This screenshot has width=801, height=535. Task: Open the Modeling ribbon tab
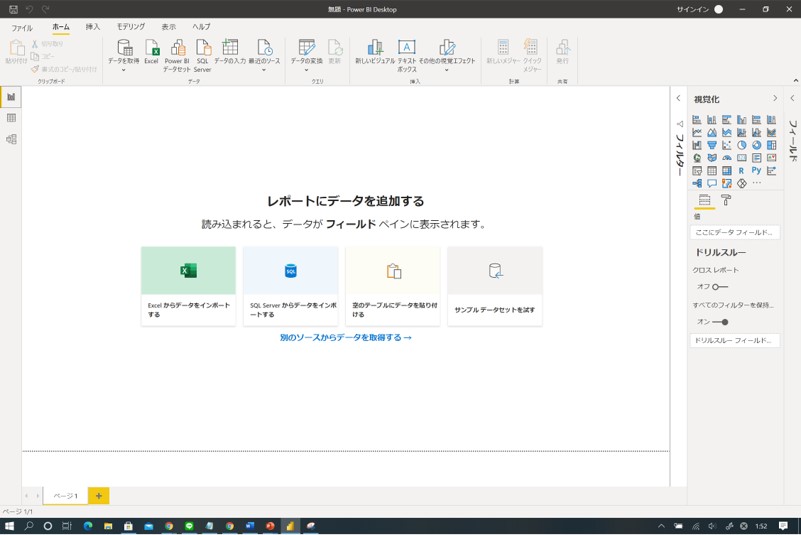(x=130, y=27)
